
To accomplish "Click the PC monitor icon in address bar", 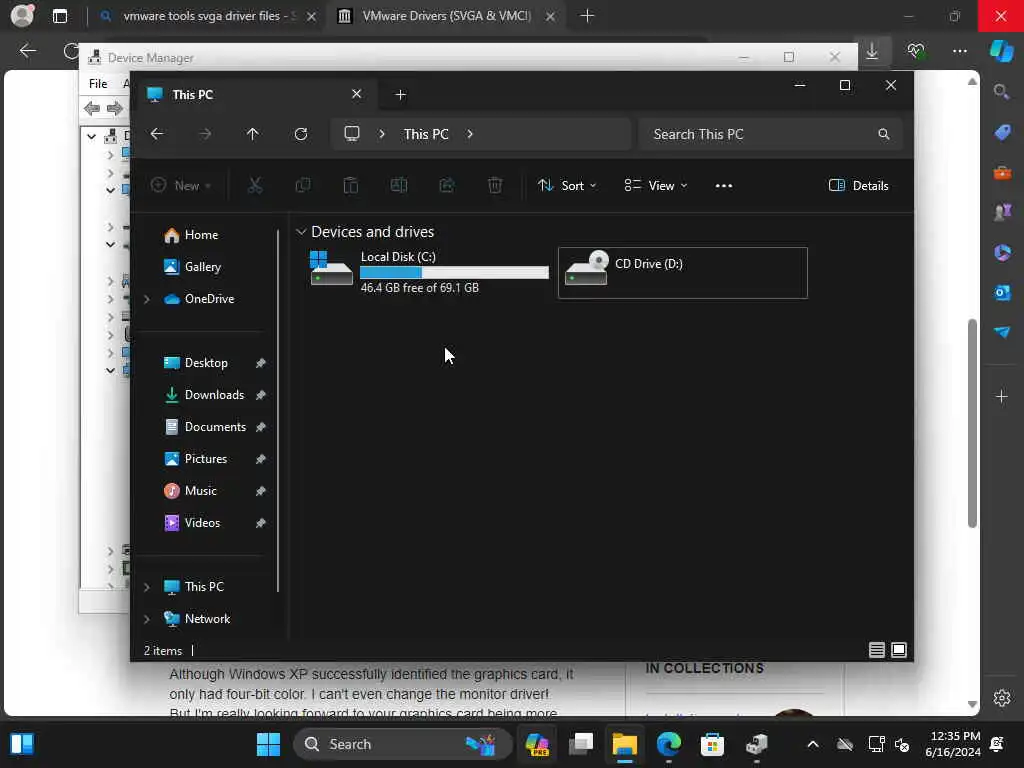I will pos(352,134).
